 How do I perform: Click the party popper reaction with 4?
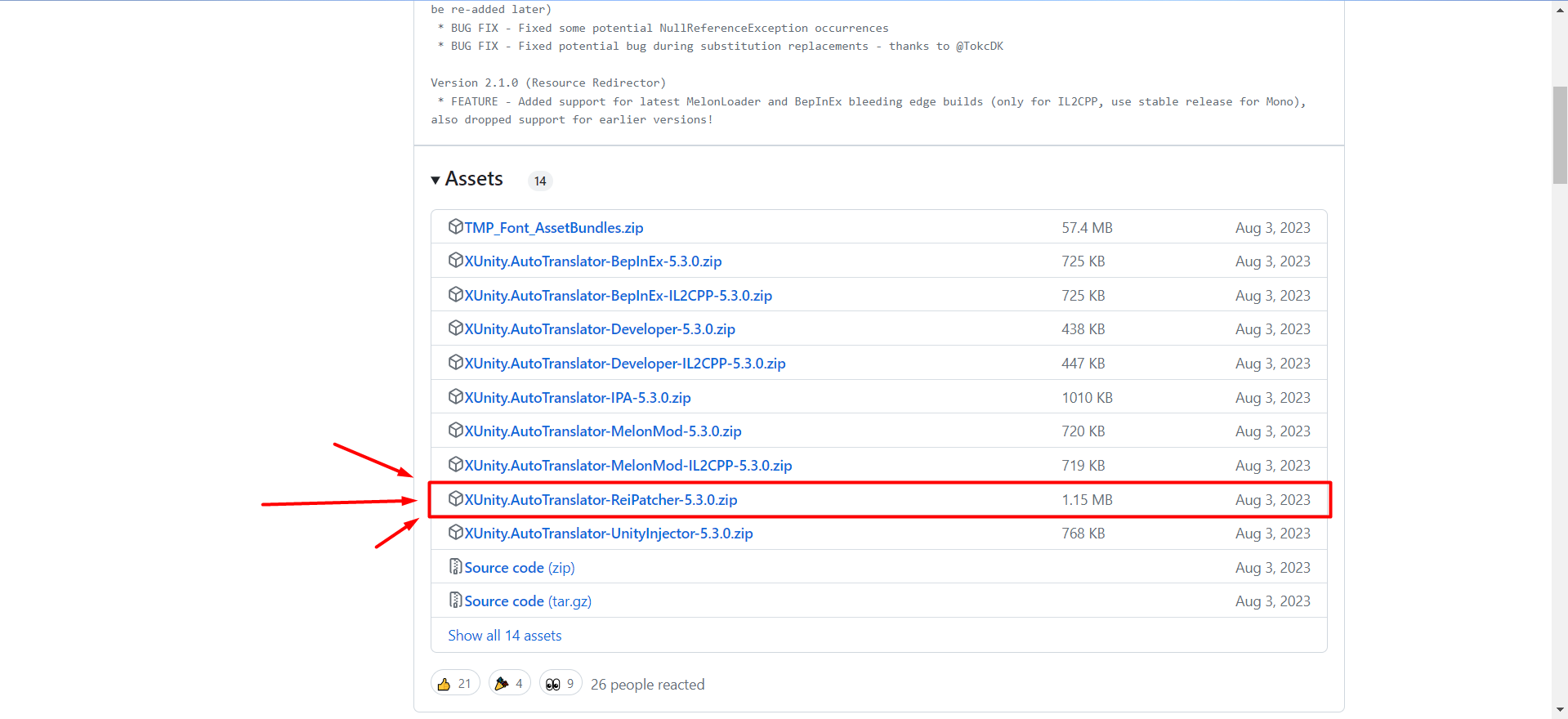[510, 684]
